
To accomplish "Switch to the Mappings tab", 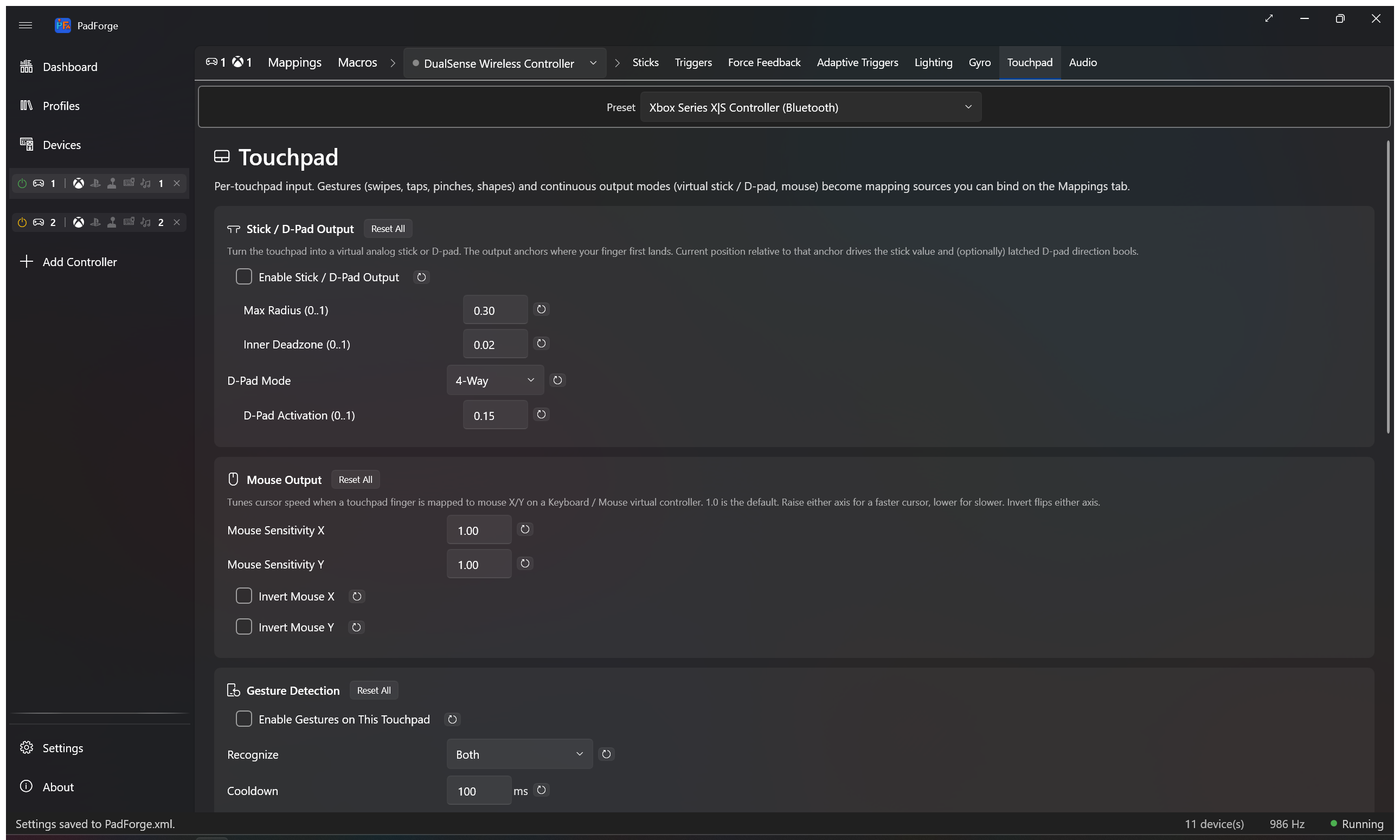I will pyautogui.click(x=294, y=62).
